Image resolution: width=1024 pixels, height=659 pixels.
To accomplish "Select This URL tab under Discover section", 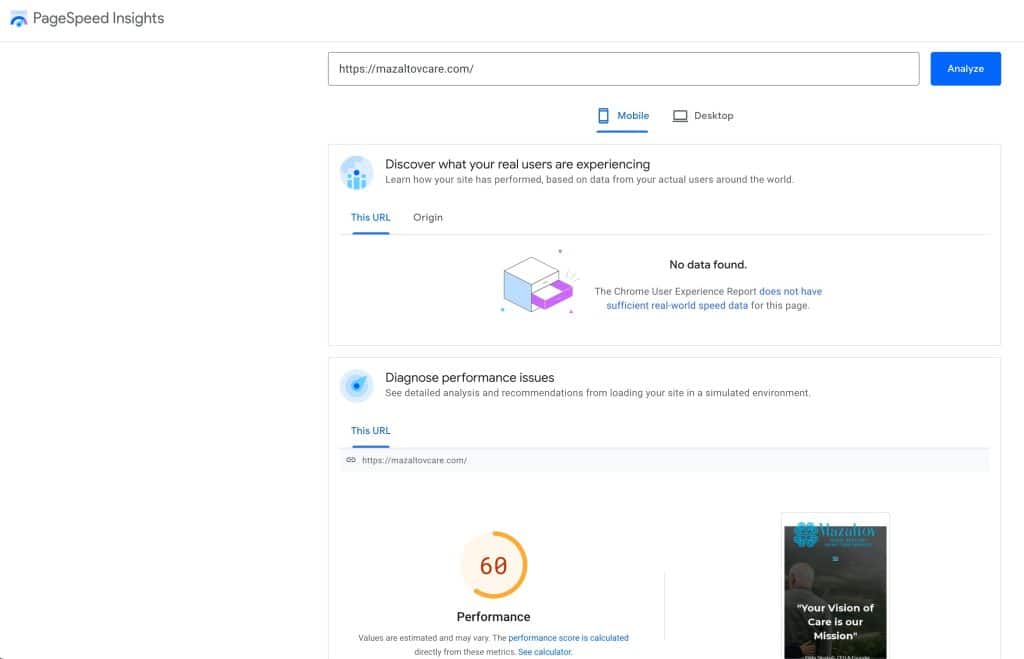I will pyautogui.click(x=370, y=217).
